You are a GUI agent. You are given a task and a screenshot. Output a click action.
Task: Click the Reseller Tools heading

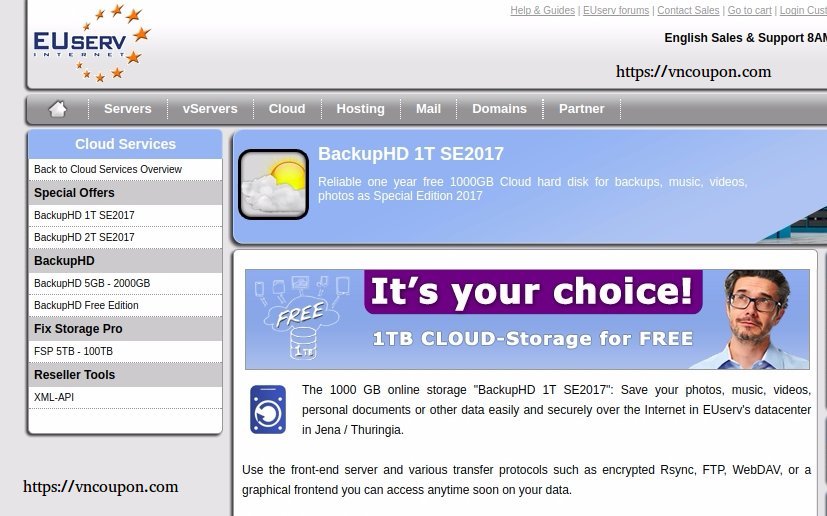coord(125,375)
